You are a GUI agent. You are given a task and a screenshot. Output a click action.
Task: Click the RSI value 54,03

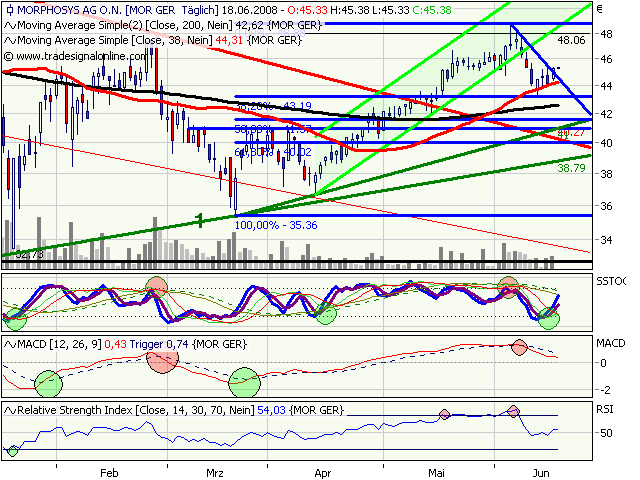point(271,410)
